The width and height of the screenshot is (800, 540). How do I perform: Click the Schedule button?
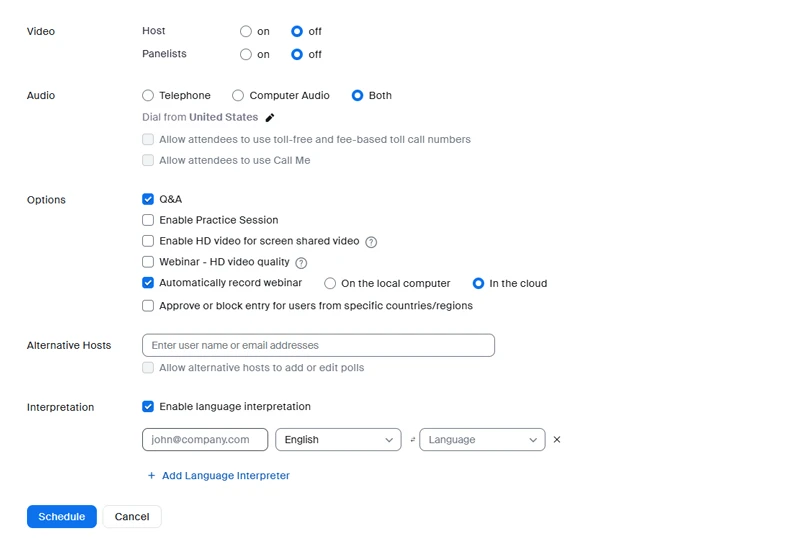click(x=62, y=517)
